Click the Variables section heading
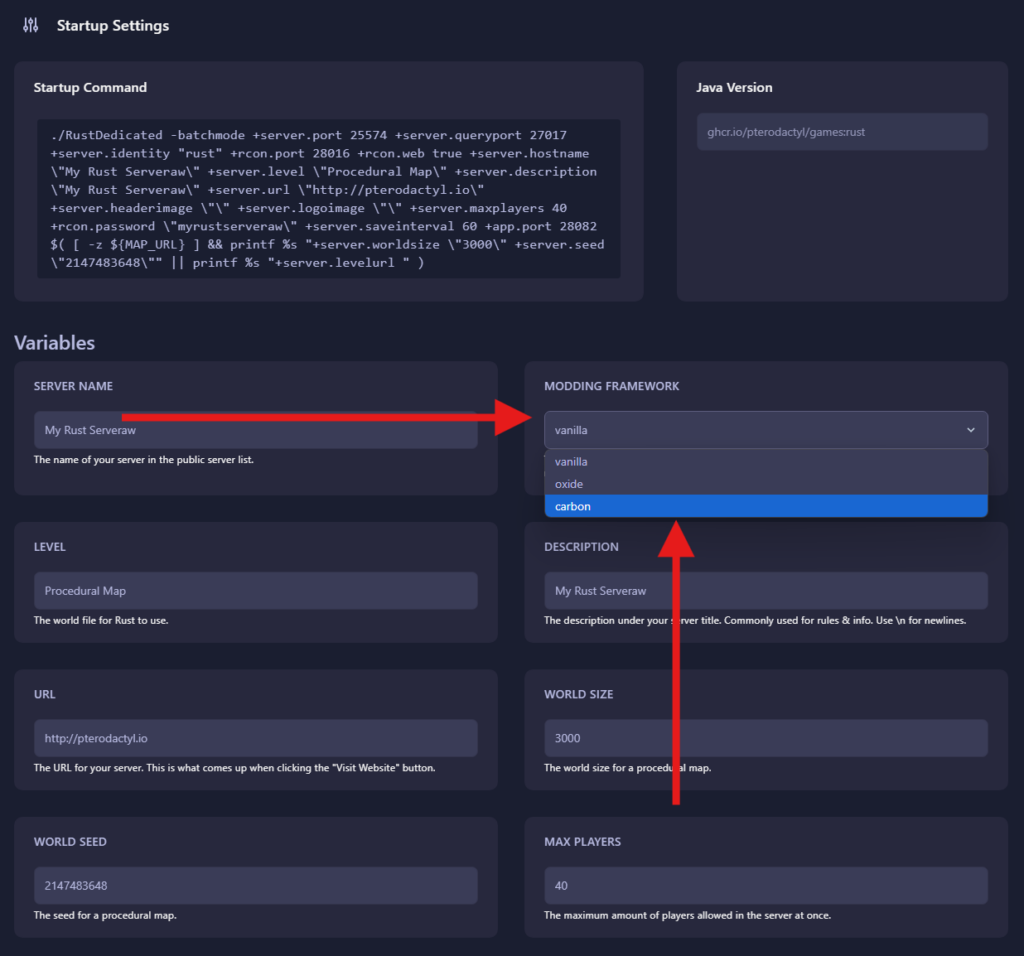Viewport: 1024px width, 956px height. (x=55, y=343)
